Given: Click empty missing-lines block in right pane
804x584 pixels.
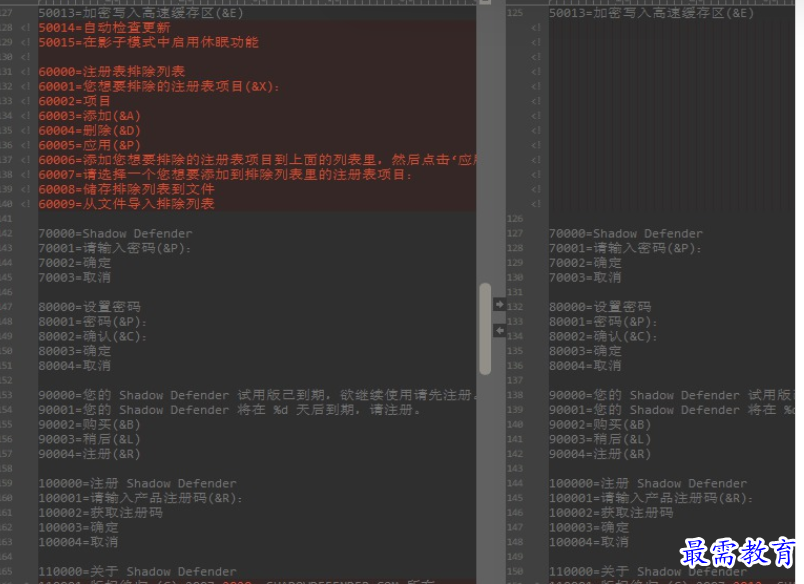Looking at the screenshot, I should tap(671, 116).
